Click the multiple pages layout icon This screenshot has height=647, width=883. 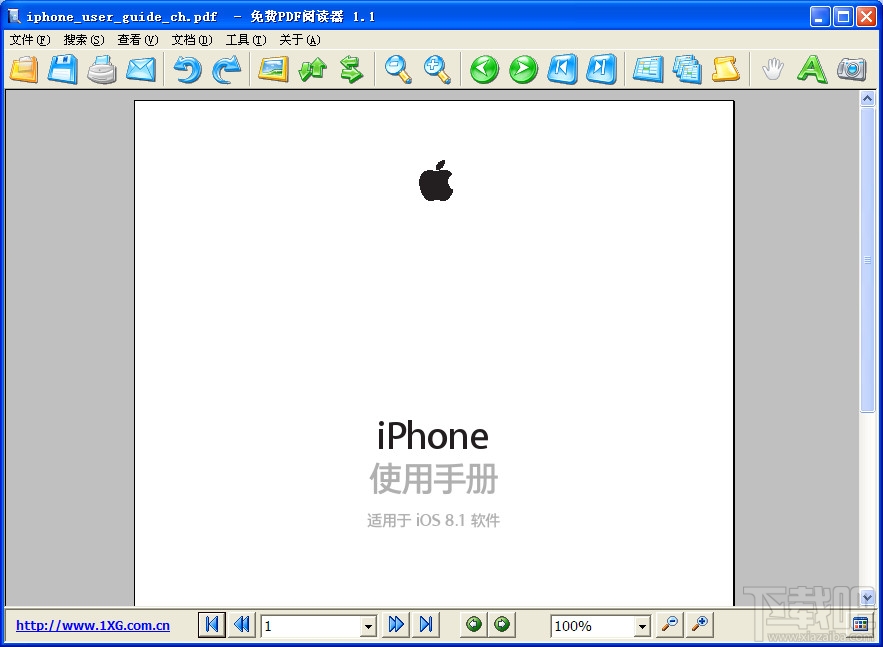tap(687, 70)
